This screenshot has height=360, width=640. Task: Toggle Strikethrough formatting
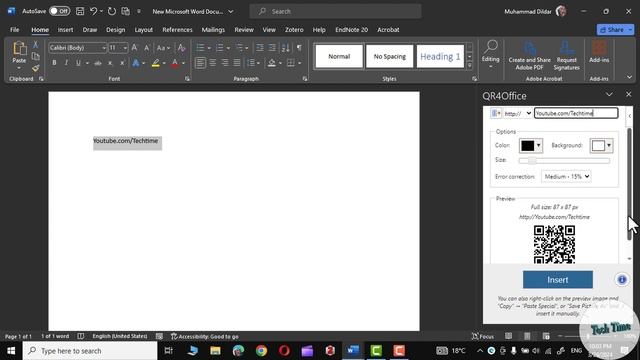pyautogui.click(x=98, y=63)
